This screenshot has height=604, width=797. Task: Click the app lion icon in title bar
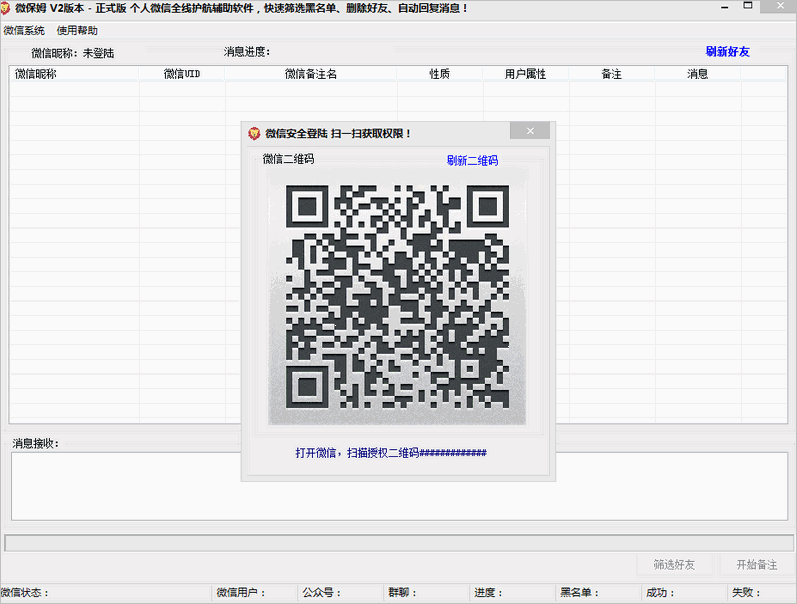[5, 8]
